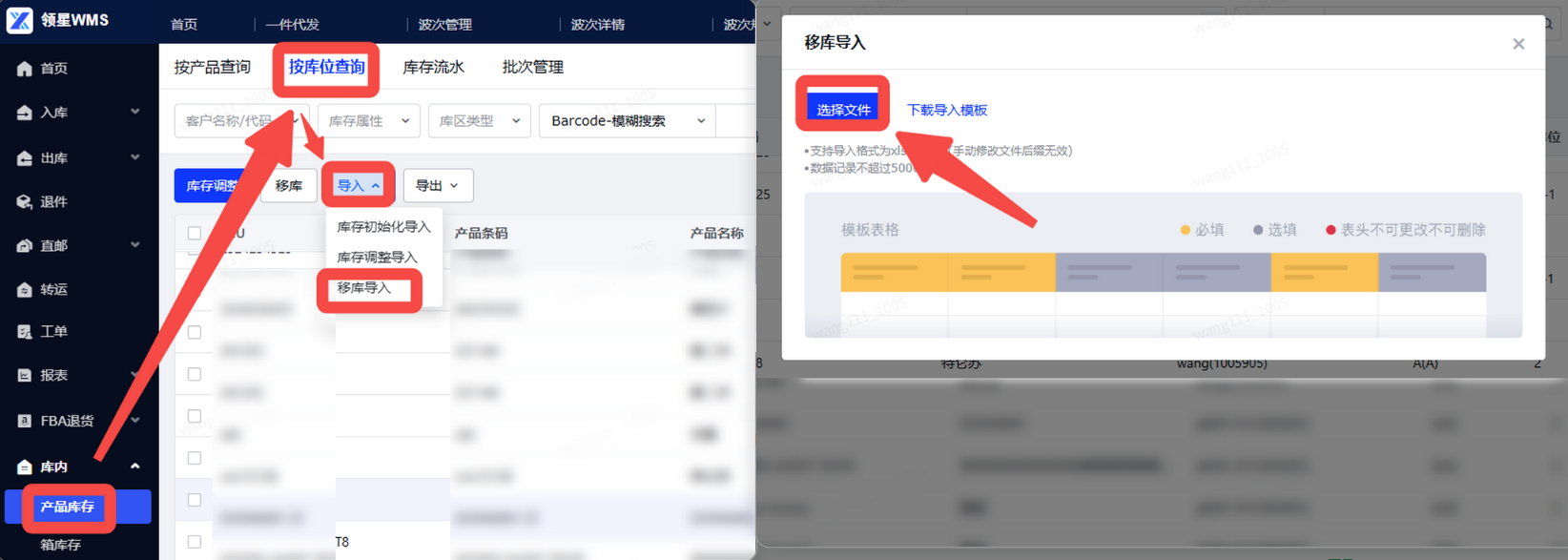Image resolution: width=1568 pixels, height=560 pixels.
Task: Select 库存调整导入 menu entry
Action: (384, 258)
